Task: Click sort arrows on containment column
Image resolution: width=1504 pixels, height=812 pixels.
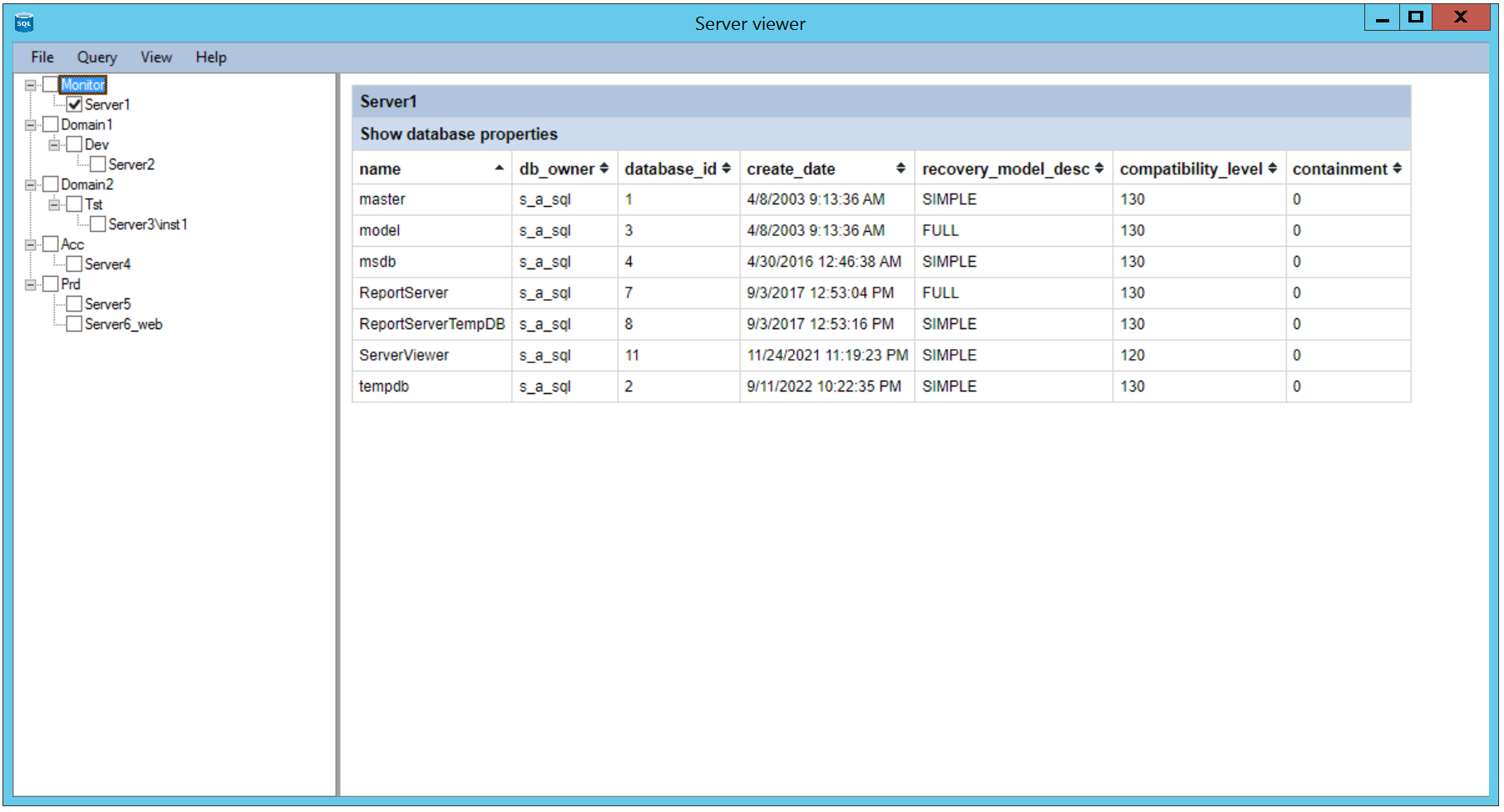Action: (1397, 169)
